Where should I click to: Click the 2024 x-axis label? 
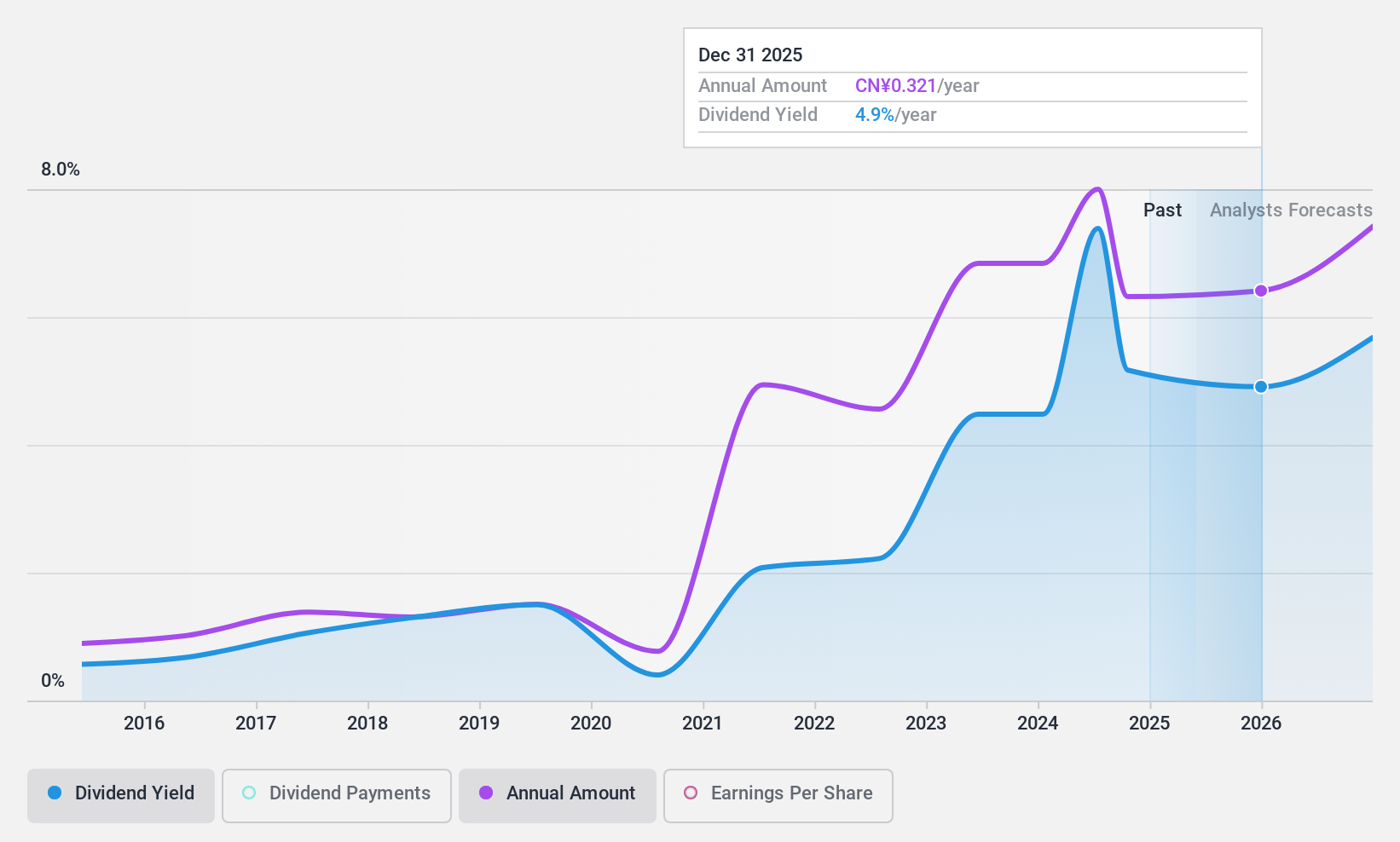[1038, 724]
